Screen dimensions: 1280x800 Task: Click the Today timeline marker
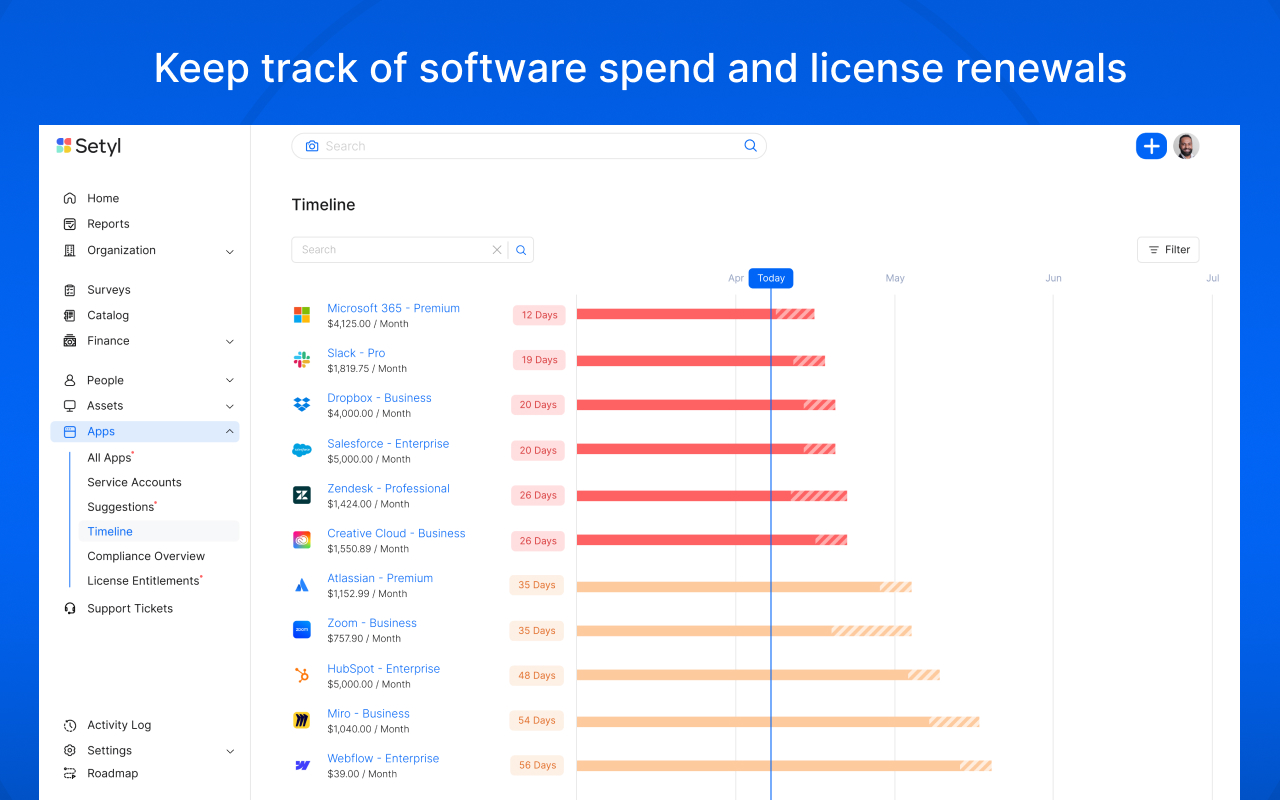(x=771, y=278)
